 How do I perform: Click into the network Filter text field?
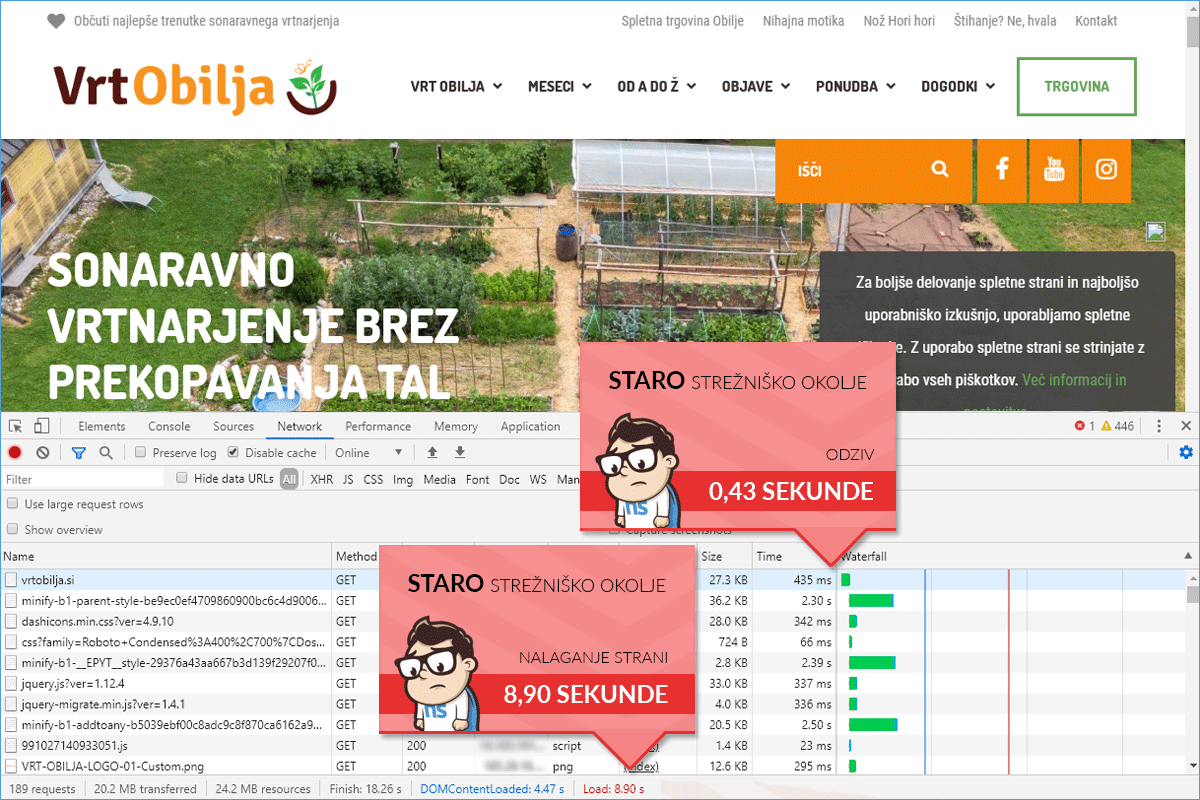click(85, 479)
